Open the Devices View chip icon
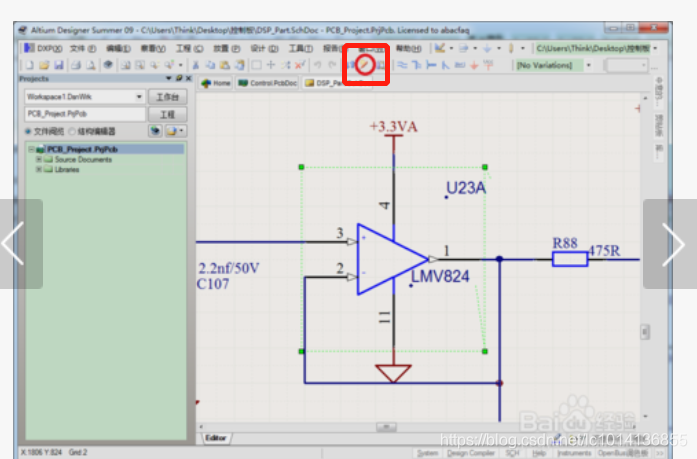697x459 pixels. [x=108, y=65]
